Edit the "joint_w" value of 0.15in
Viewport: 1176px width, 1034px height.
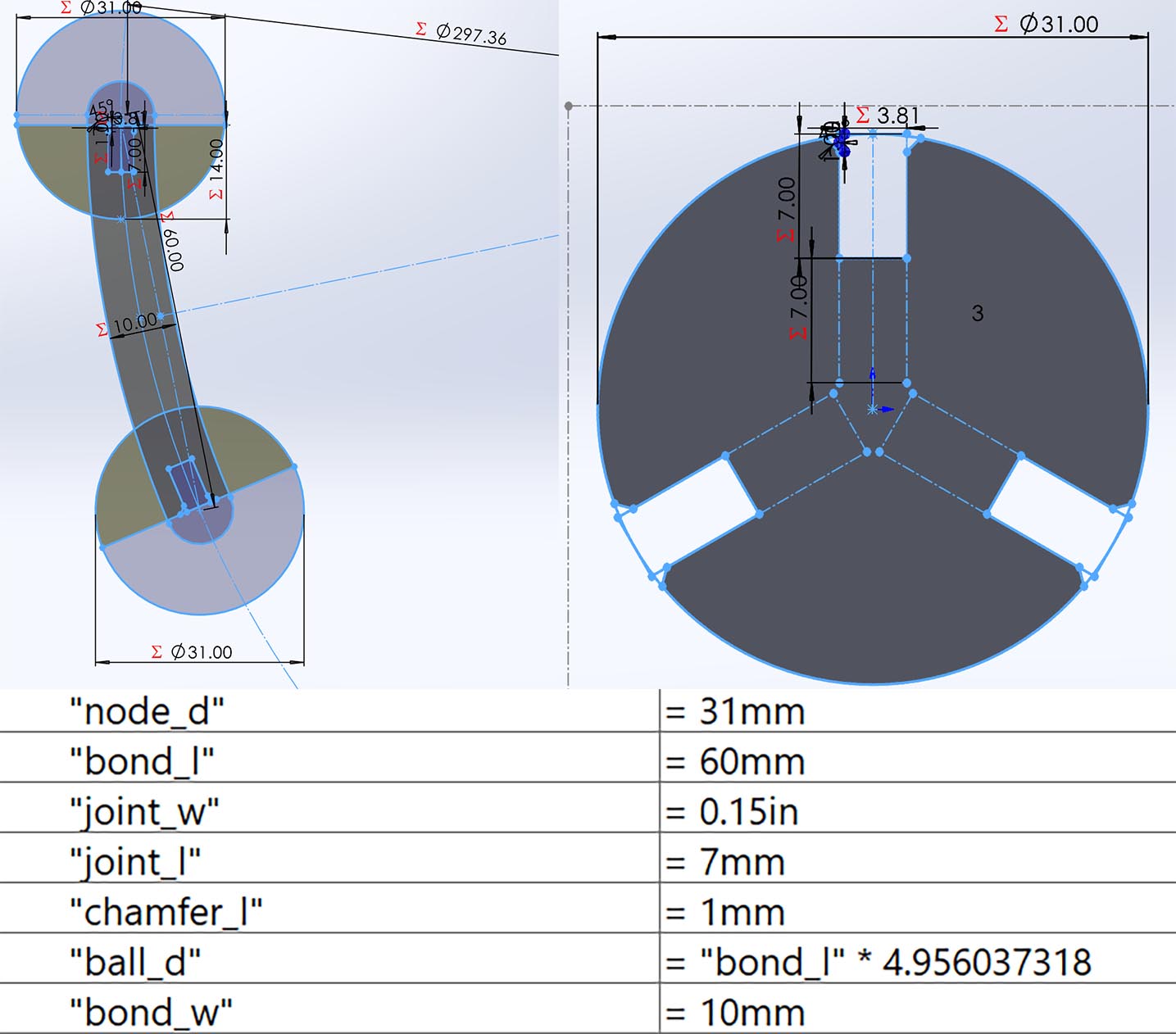click(x=748, y=812)
